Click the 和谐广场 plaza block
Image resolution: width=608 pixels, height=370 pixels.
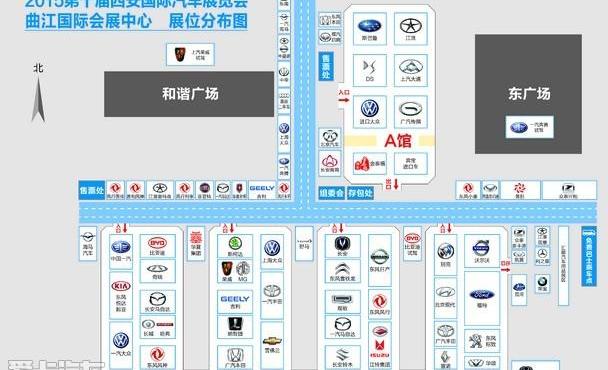(x=189, y=94)
